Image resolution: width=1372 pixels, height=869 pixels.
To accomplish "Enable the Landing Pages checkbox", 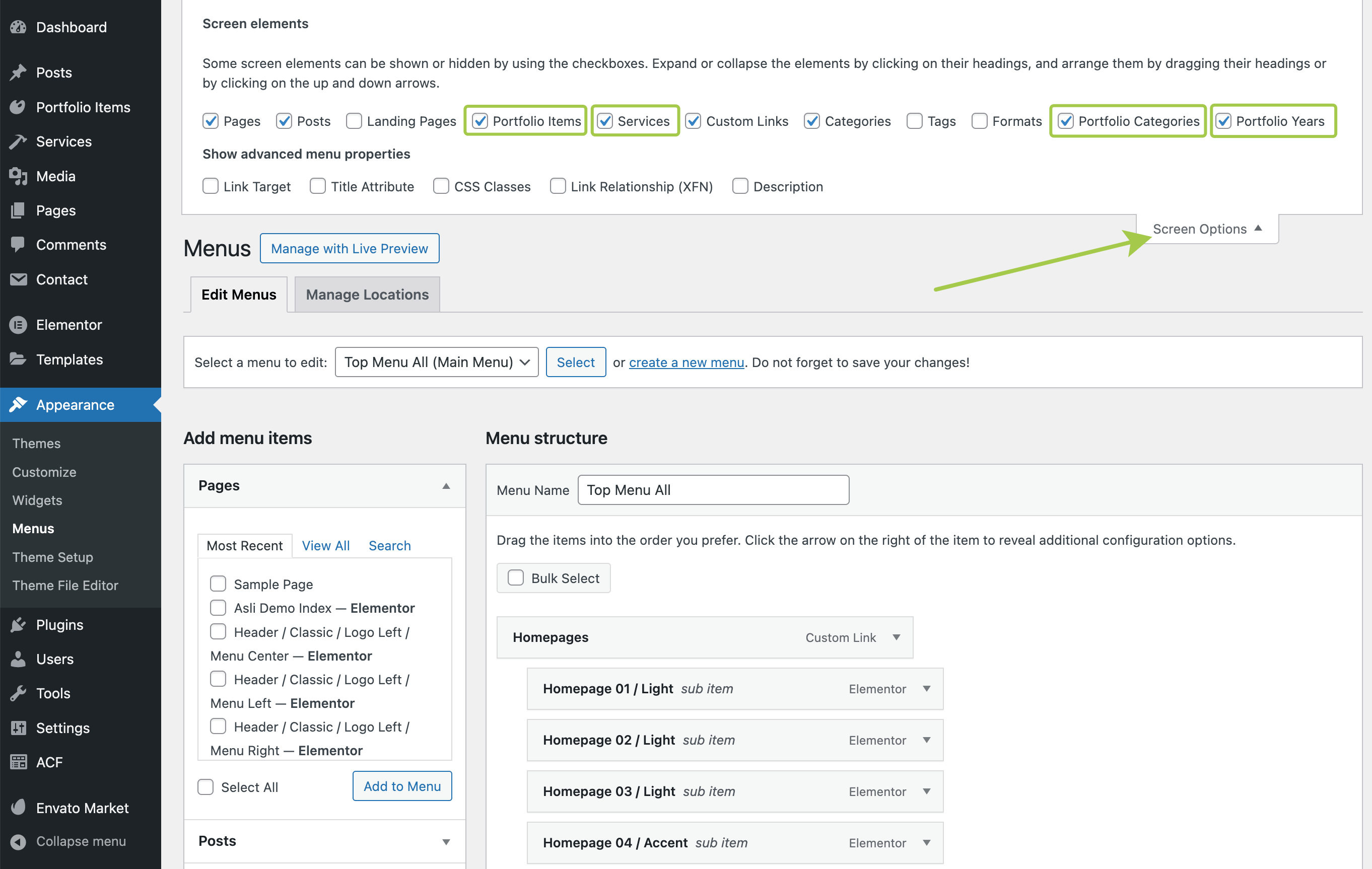I will [354, 121].
